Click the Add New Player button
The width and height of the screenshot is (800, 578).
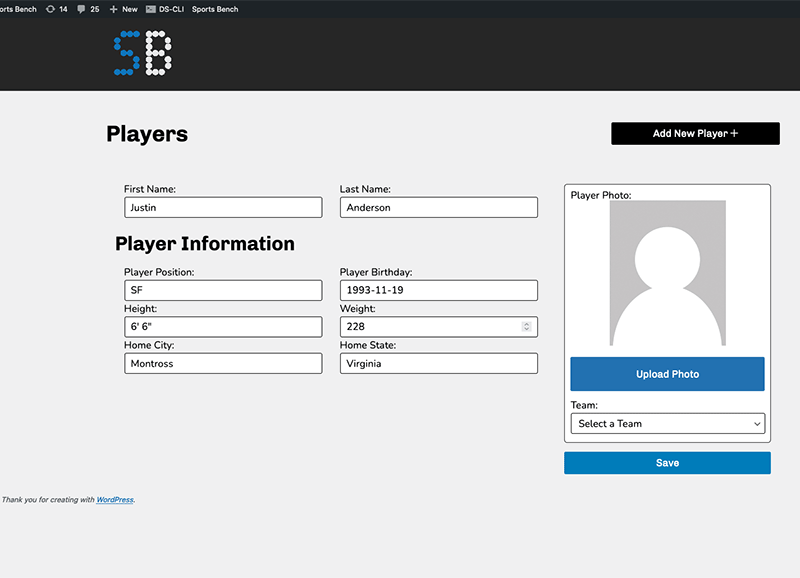pyautogui.click(x=695, y=133)
